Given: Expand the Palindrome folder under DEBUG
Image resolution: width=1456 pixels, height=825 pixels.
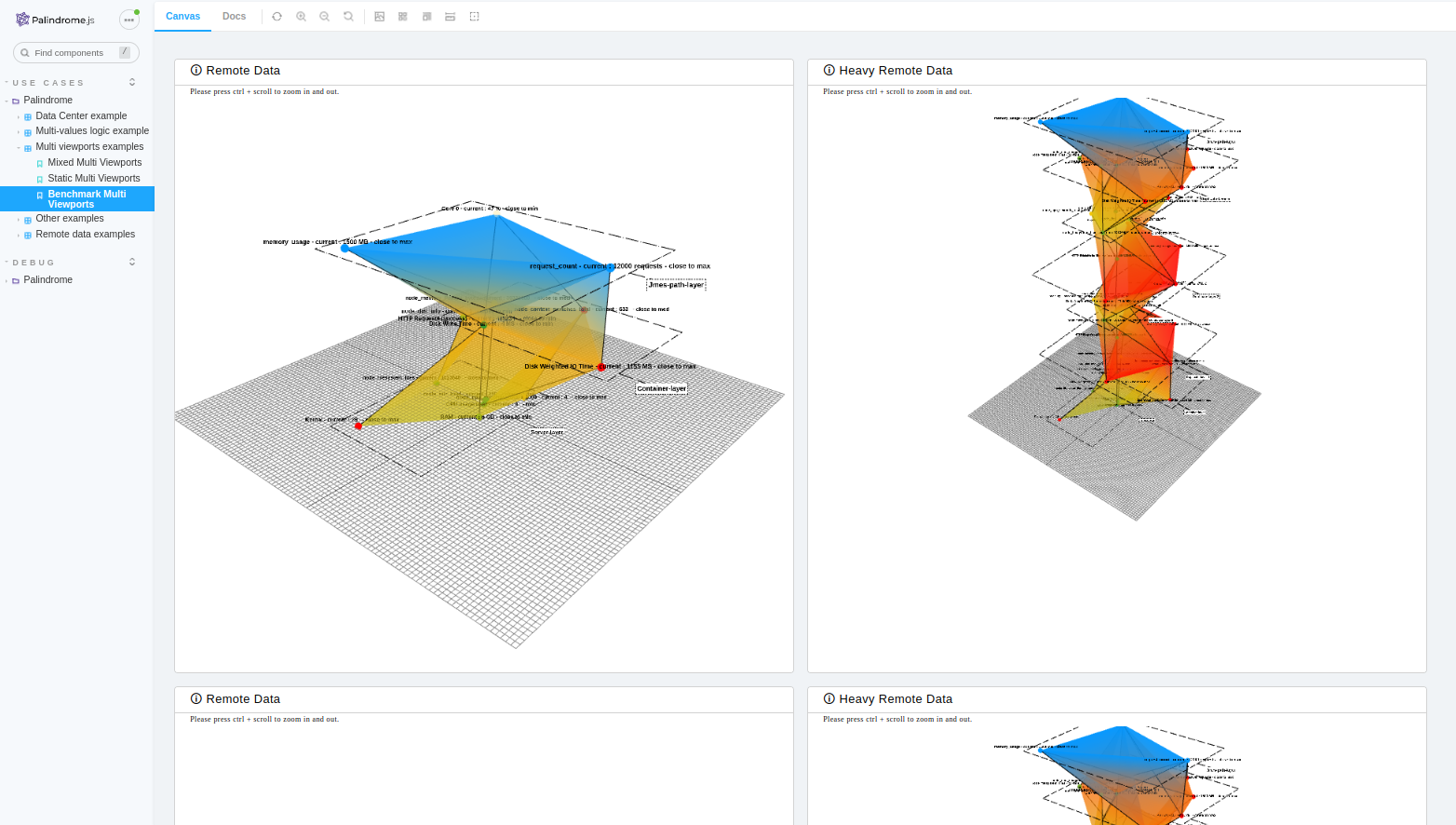Looking at the screenshot, I should click(47, 280).
